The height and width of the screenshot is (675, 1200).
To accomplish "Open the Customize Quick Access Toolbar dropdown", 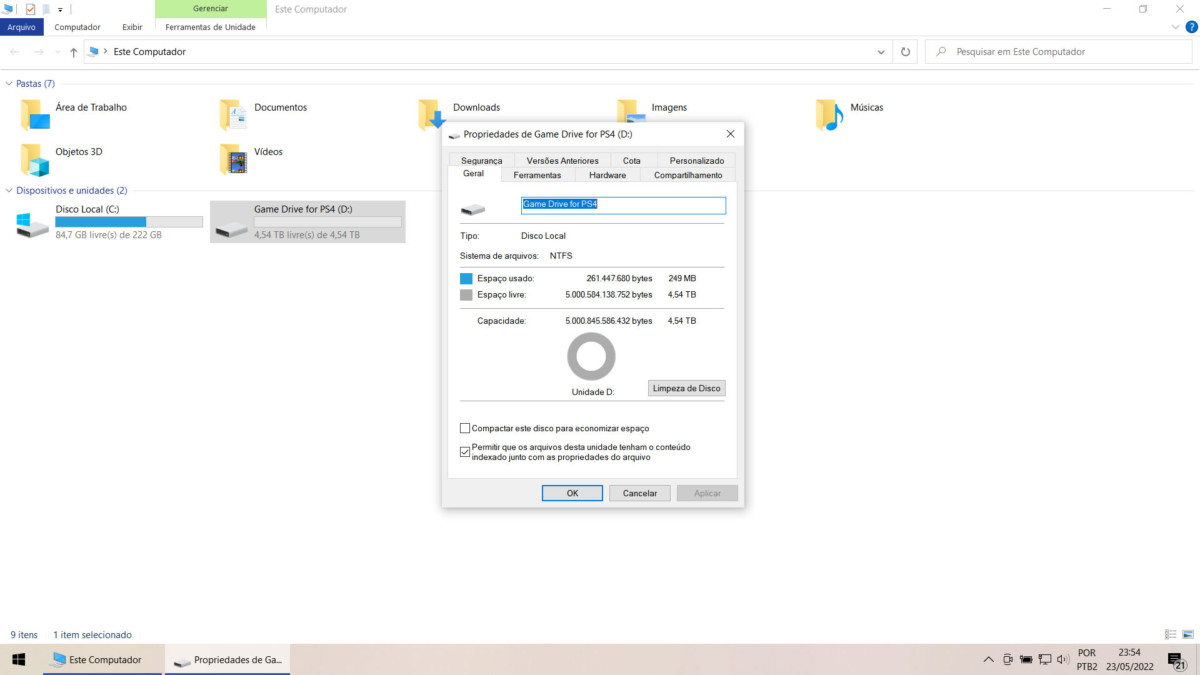I will pos(60,9).
